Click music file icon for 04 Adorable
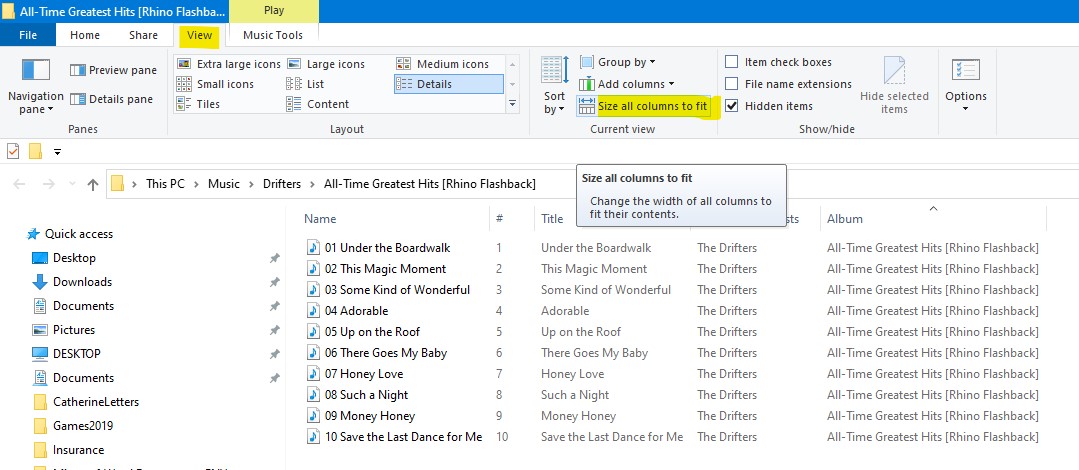Screen dimensions: 1079x470 pos(313,310)
